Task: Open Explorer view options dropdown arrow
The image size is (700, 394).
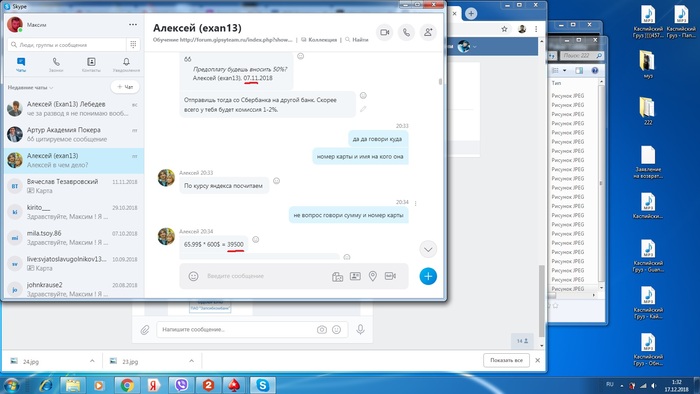Action: click(x=565, y=71)
